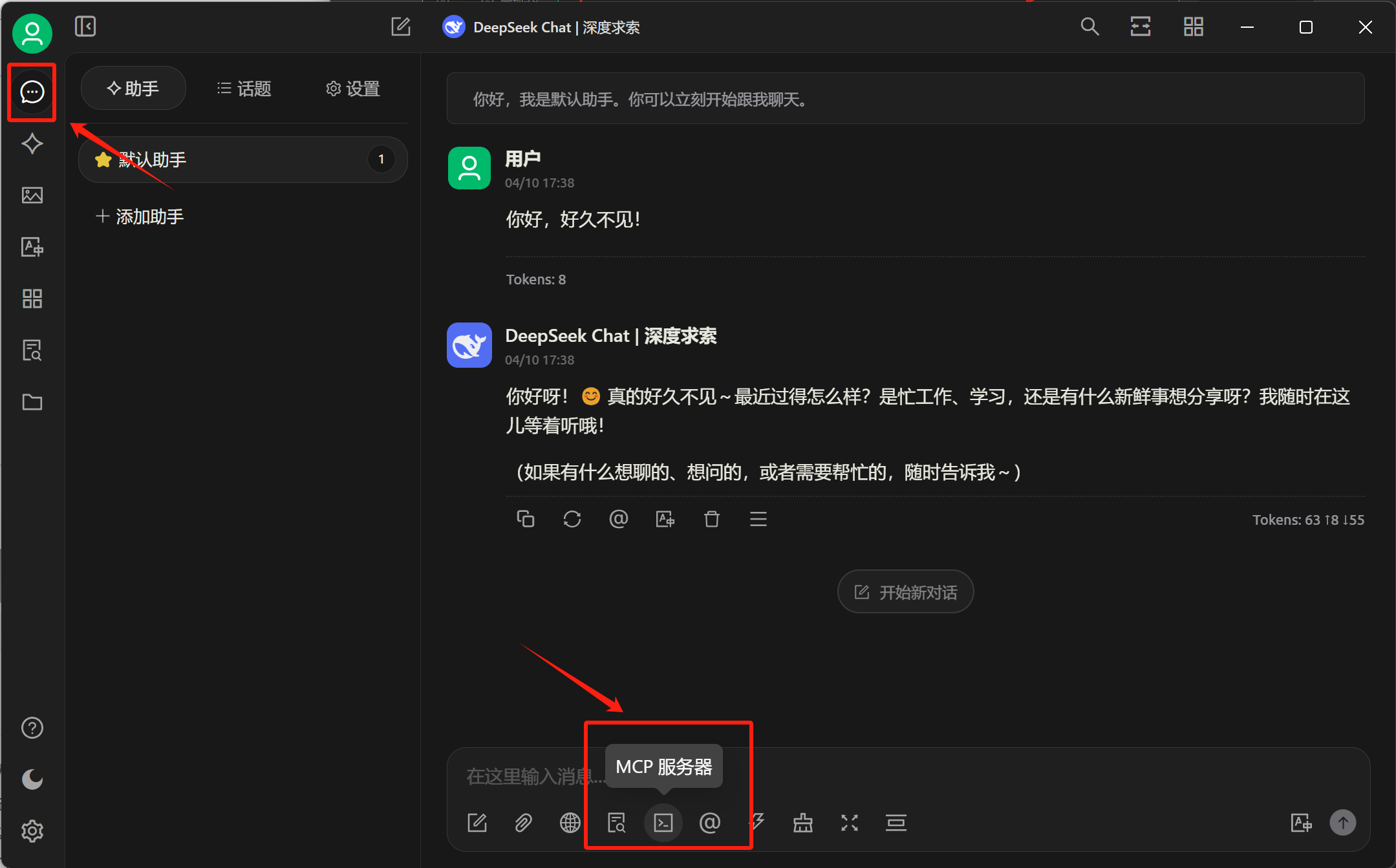The width and height of the screenshot is (1396, 868).
Task: Switch to the 设置 tab
Action: click(353, 89)
